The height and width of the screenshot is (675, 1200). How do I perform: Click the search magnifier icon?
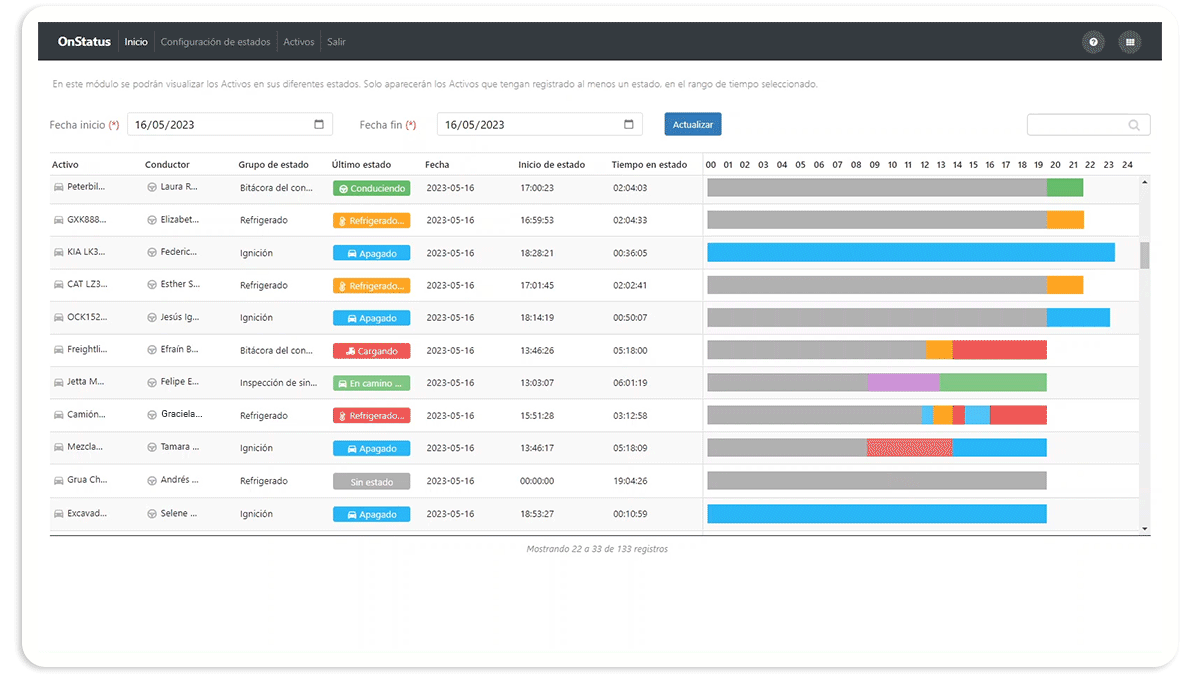tap(1134, 125)
